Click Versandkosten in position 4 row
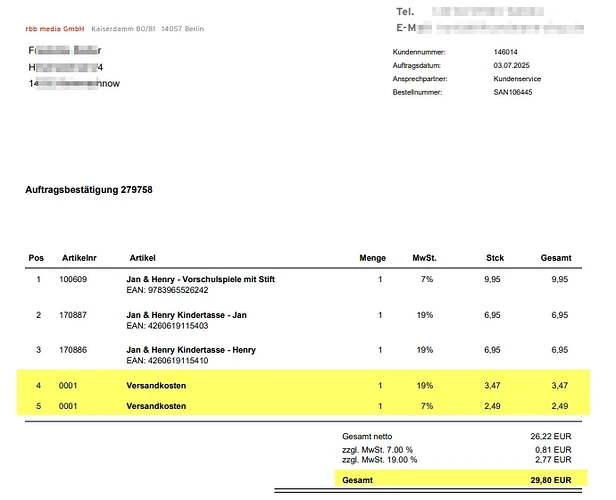Screen dimensions: 616x500 click(156, 386)
